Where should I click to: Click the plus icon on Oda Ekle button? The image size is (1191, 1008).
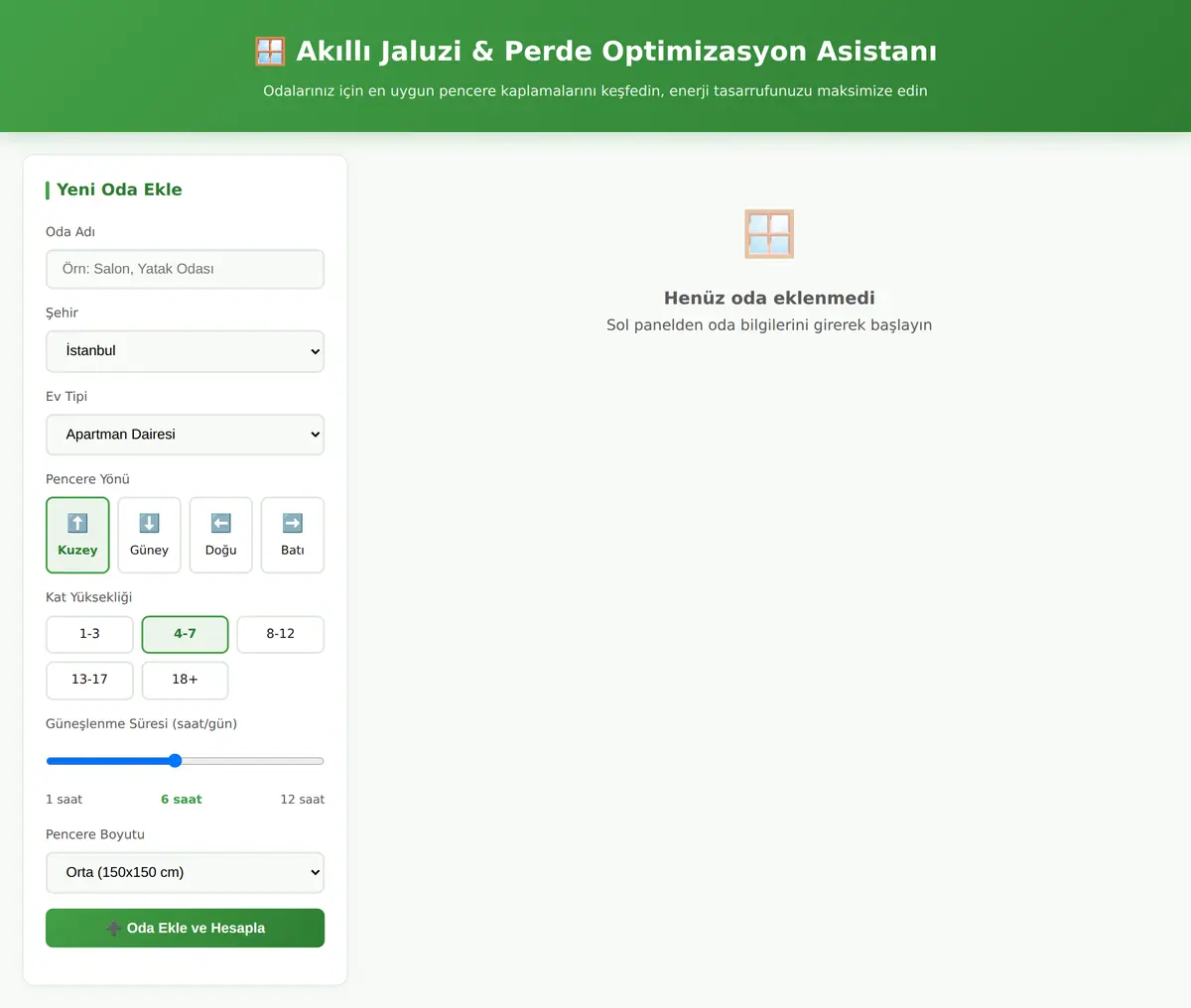(x=114, y=929)
